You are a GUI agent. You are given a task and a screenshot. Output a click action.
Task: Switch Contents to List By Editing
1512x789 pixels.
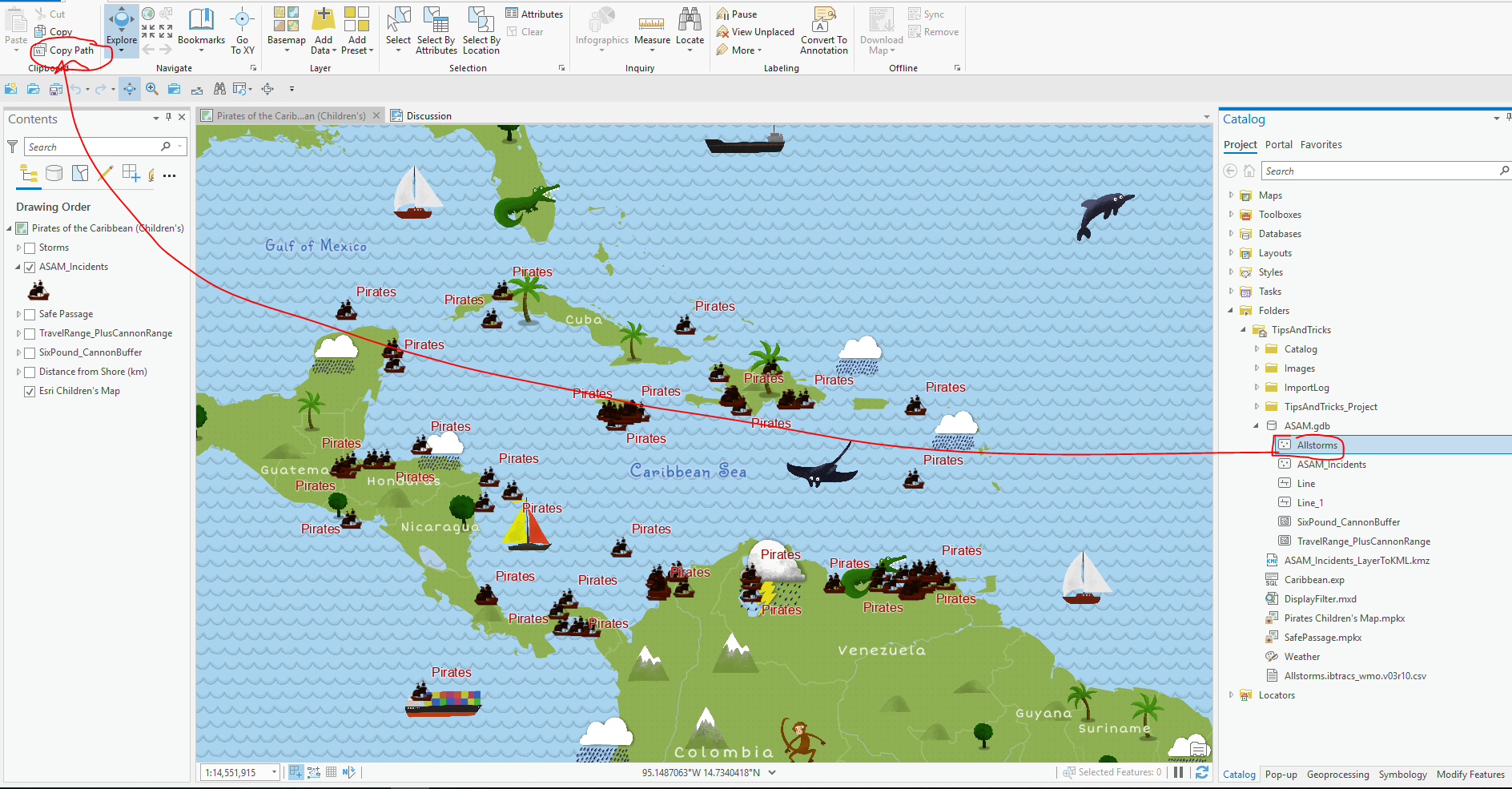tap(106, 173)
